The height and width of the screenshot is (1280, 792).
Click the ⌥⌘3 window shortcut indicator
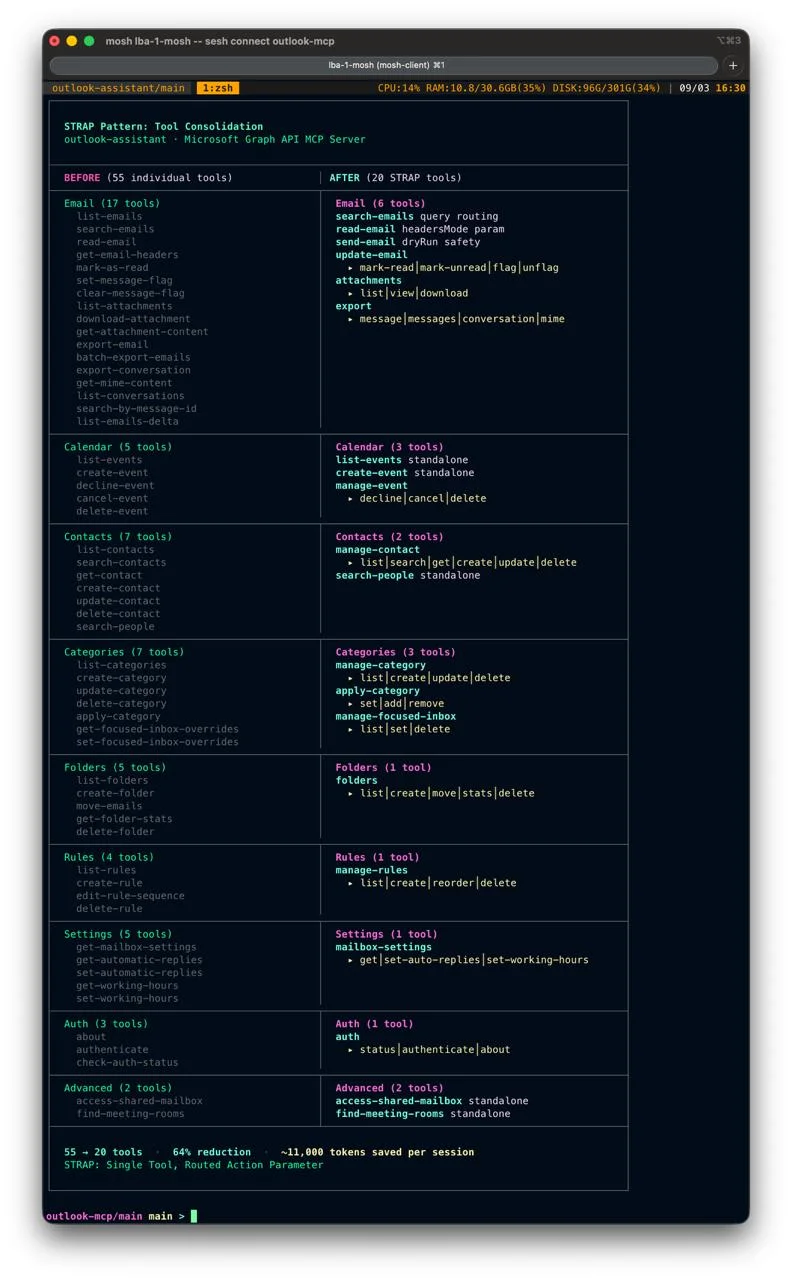(x=727, y=41)
